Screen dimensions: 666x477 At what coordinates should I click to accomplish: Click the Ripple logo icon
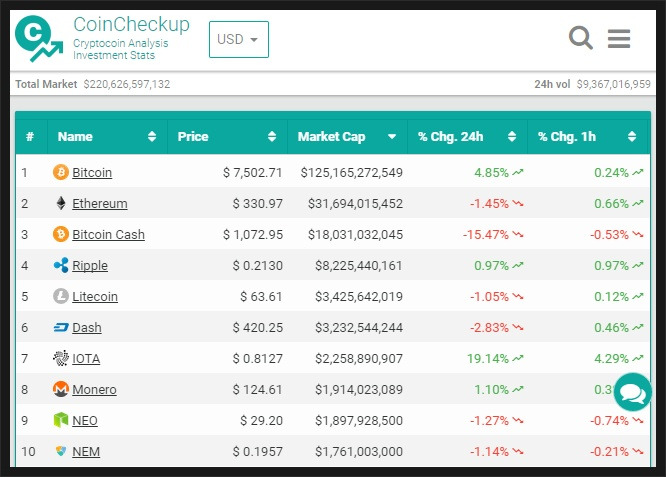pyautogui.click(x=61, y=265)
